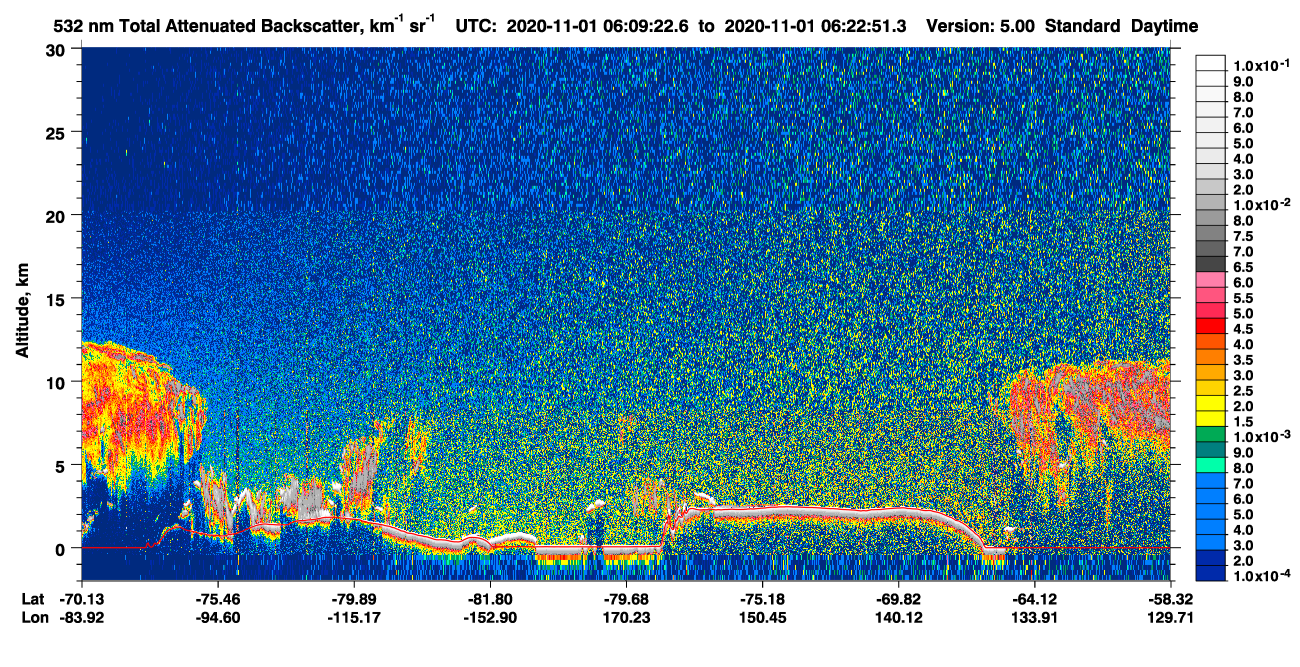Click the latitude value -79.68
The height and width of the screenshot is (667, 1300).
pos(626,599)
